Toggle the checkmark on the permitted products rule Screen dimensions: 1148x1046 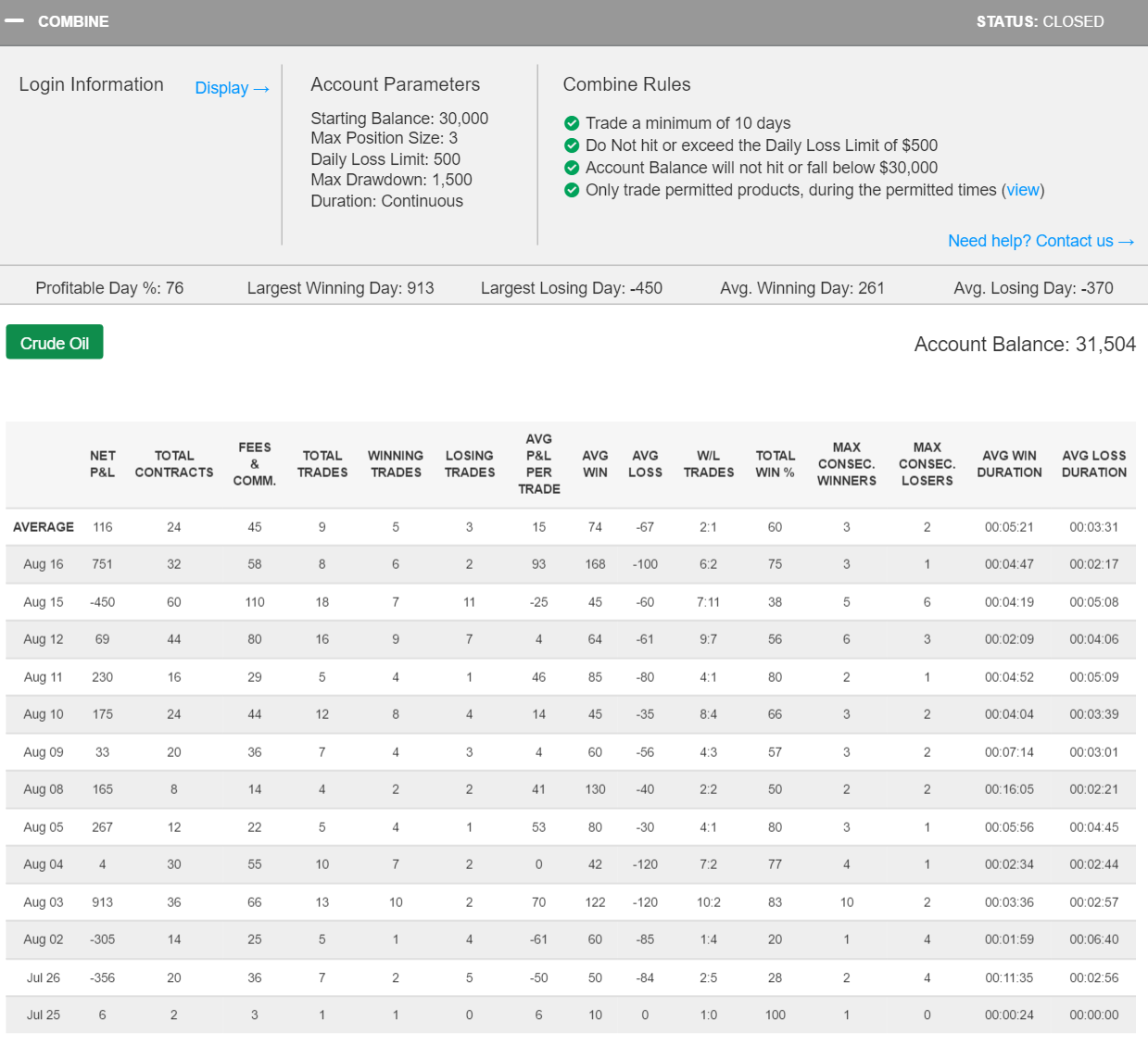[571, 190]
